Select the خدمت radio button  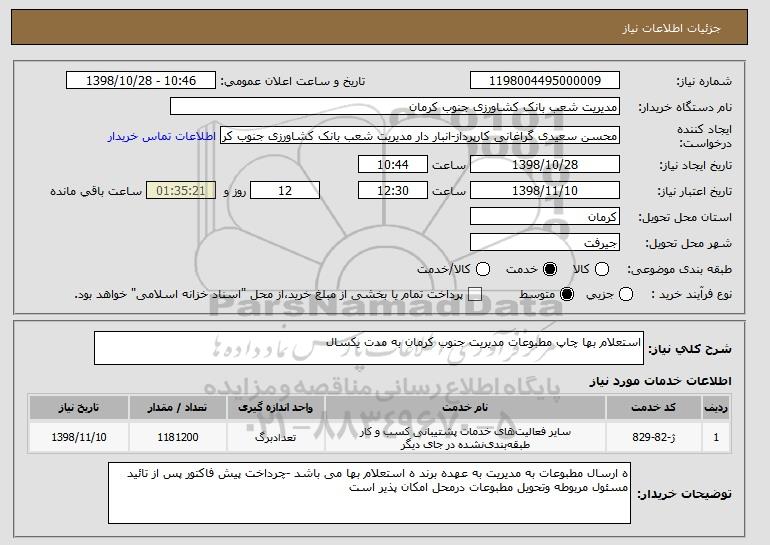coord(550,269)
